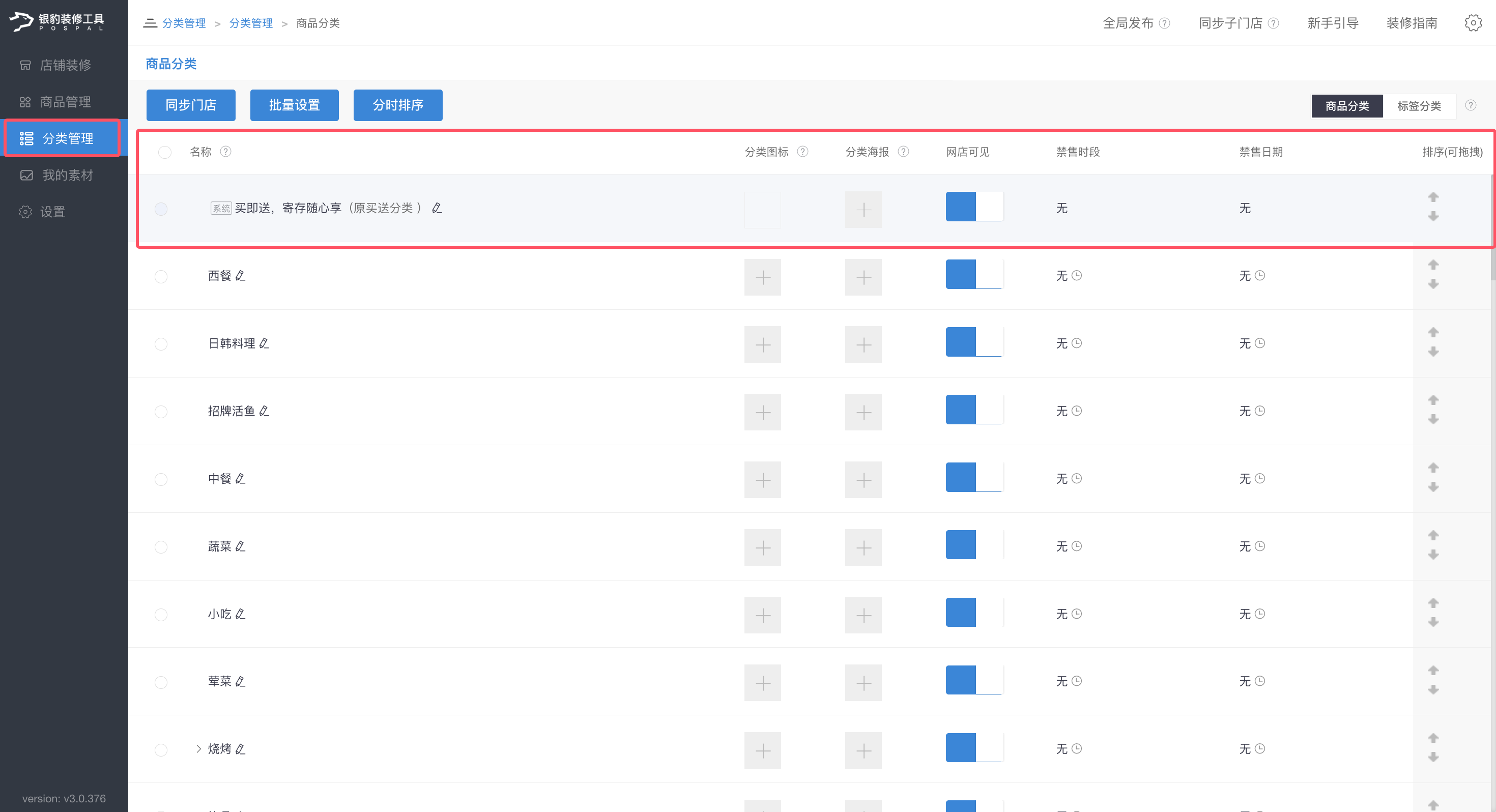Viewport: 1496px width, 812px height.
Task: Set 禁售时段 clock icon for 西餐
Action: 1076,275
